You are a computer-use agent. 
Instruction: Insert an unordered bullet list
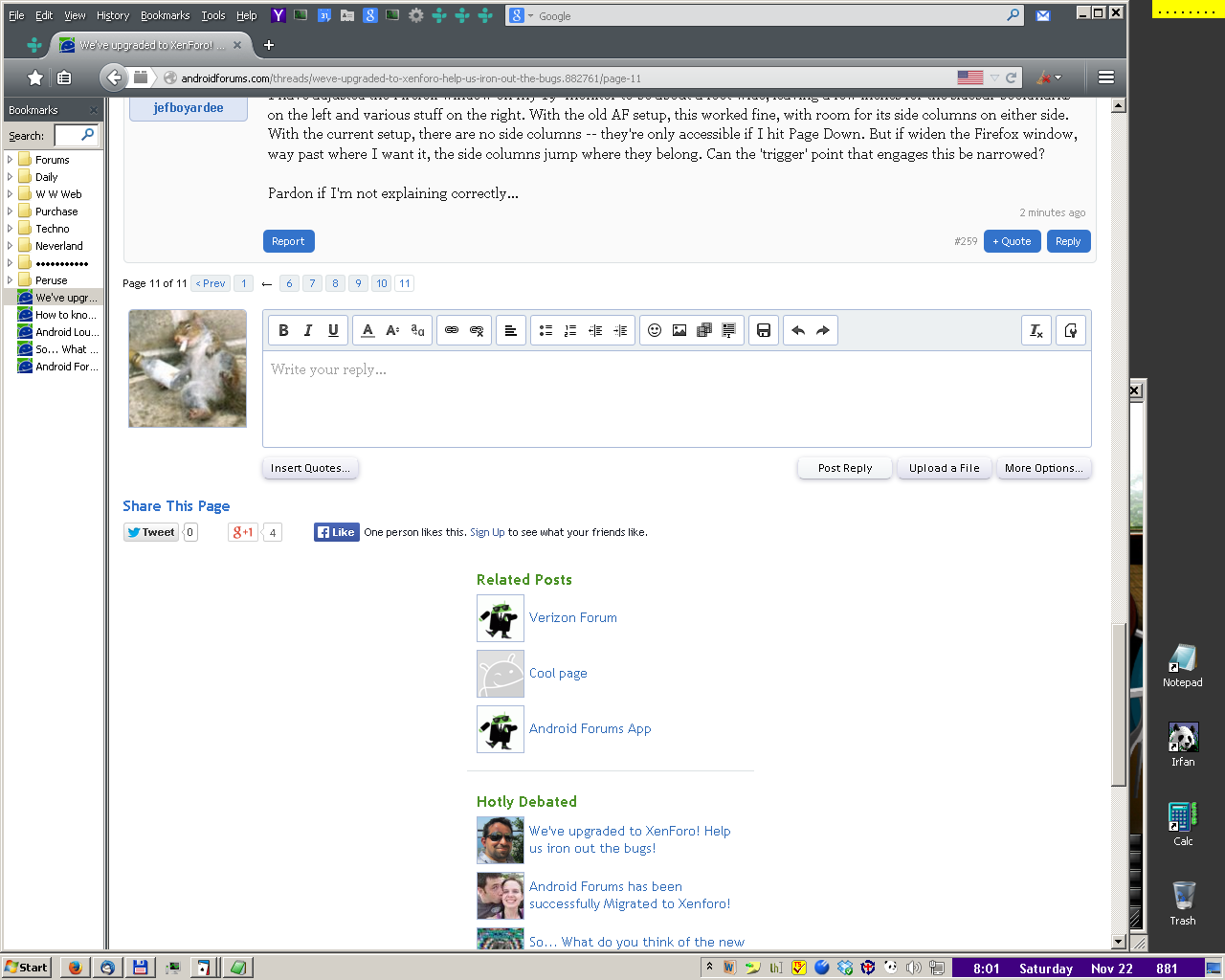(x=546, y=330)
